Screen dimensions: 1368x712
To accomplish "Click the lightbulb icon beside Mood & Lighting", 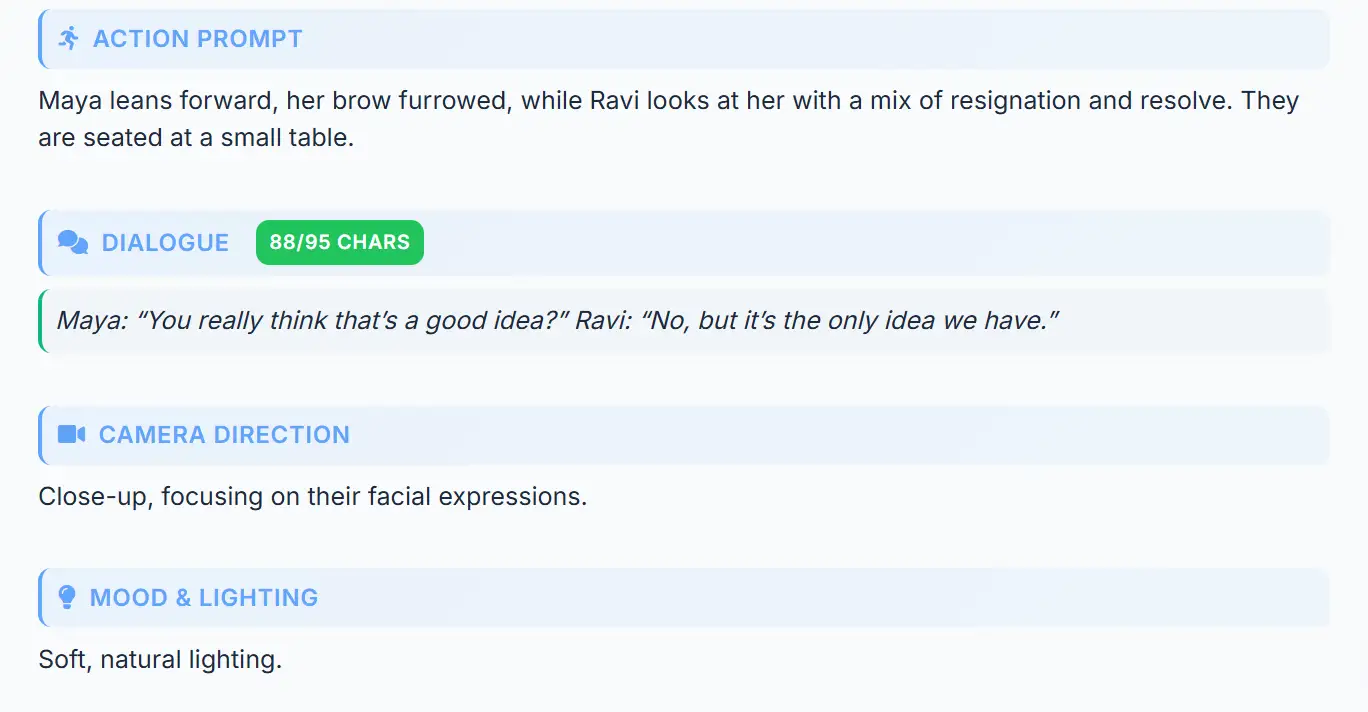I will pyautogui.click(x=67, y=597).
